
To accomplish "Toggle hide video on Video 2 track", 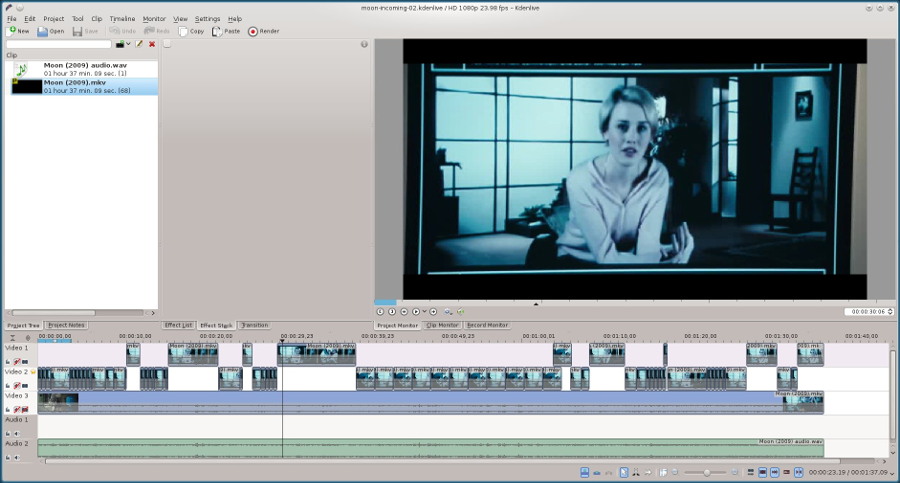I will coord(25,386).
